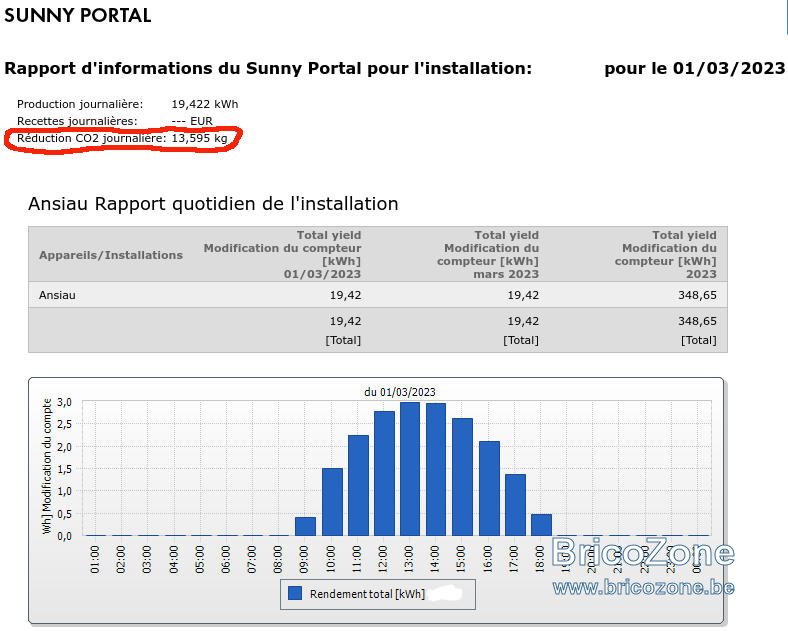The height and width of the screenshot is (631, 788).
Task: Click the 2023 total yield value 348,65
Action: click(x=697, y=295)
